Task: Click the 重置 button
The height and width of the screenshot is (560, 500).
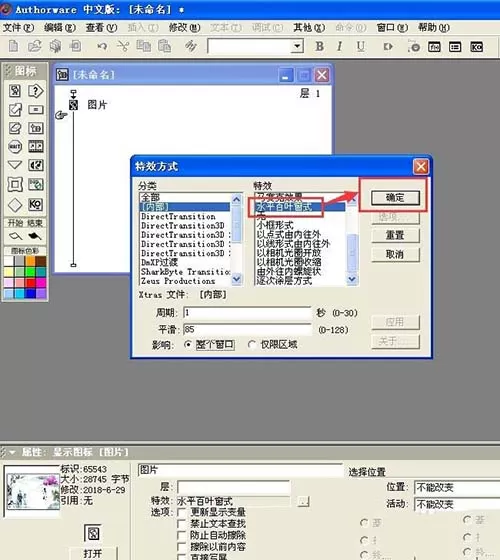Action: 395,235
